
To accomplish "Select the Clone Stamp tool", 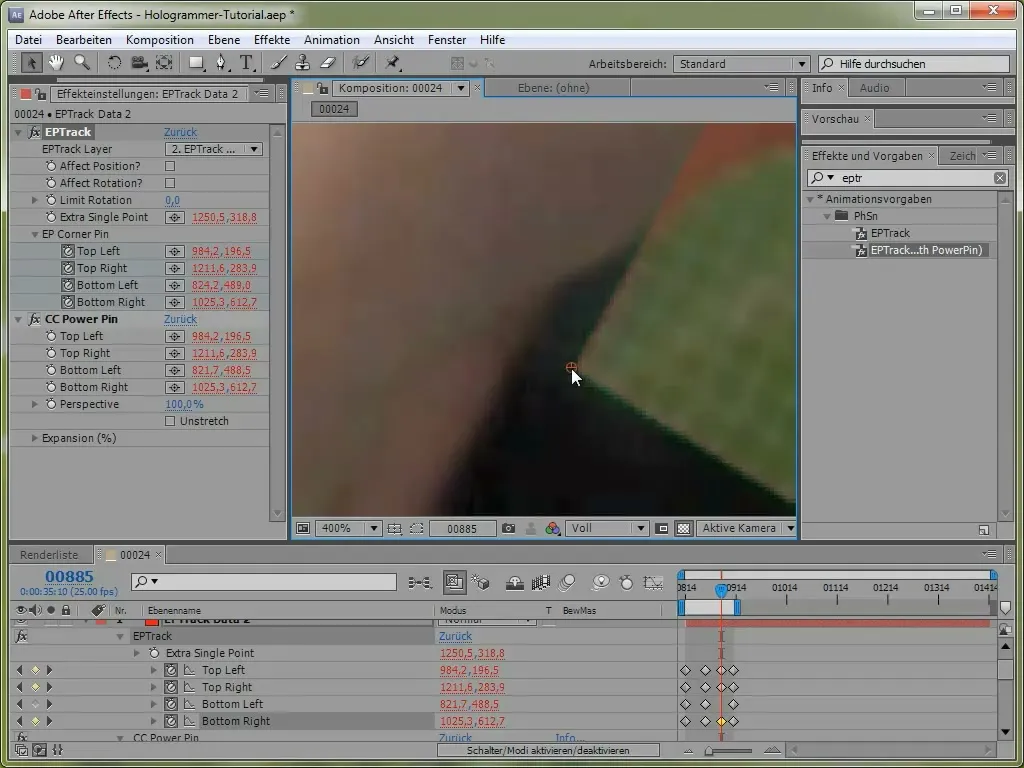I will point(302,63).
